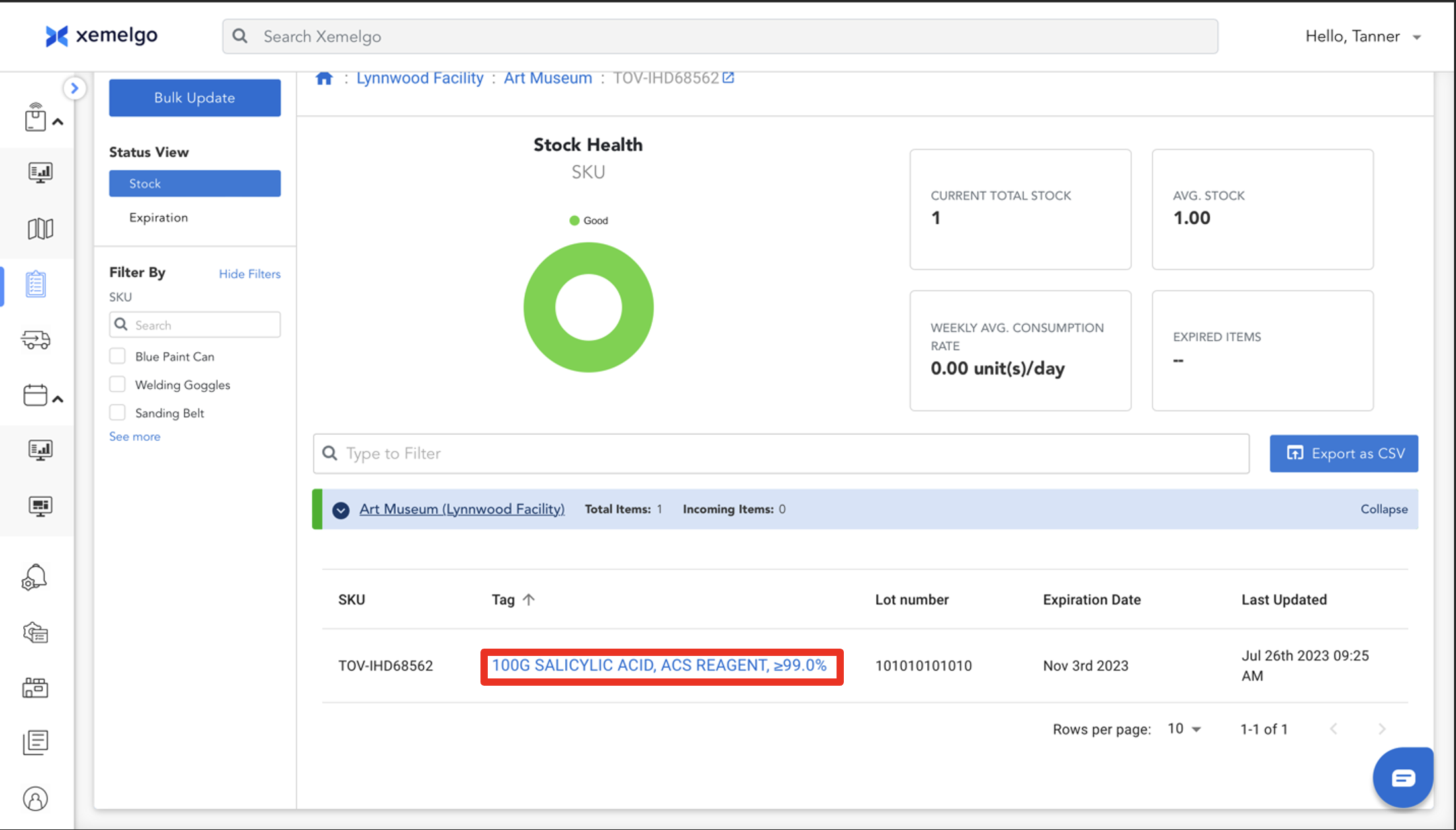Click the alerts bell icon in sidebar
This screenshot has width=1456, height=830.
(x=35, y=577)
